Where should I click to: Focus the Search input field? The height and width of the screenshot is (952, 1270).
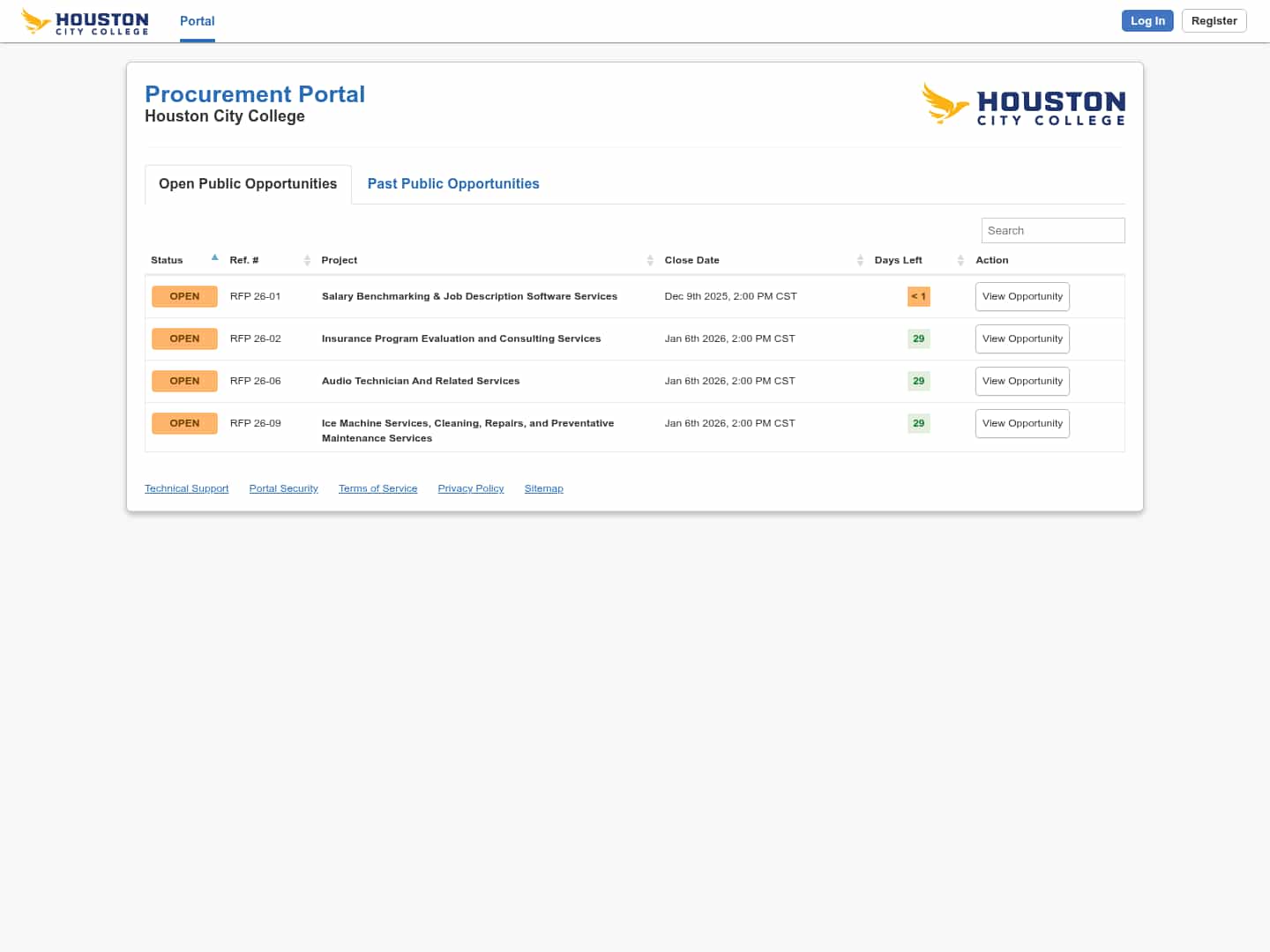pyautogui.click(x=1053, y=230)
